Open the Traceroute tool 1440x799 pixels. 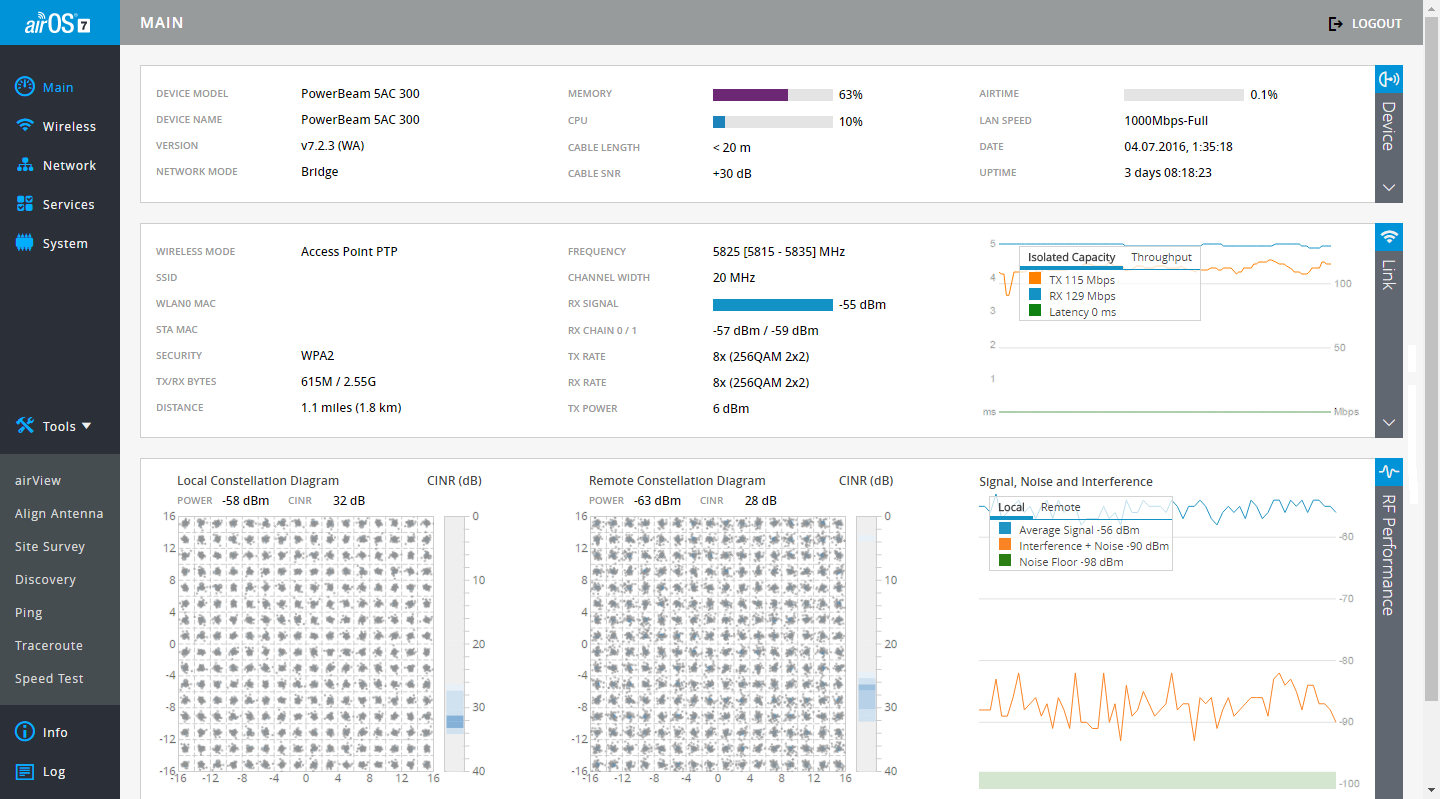(x=49, y=646)
